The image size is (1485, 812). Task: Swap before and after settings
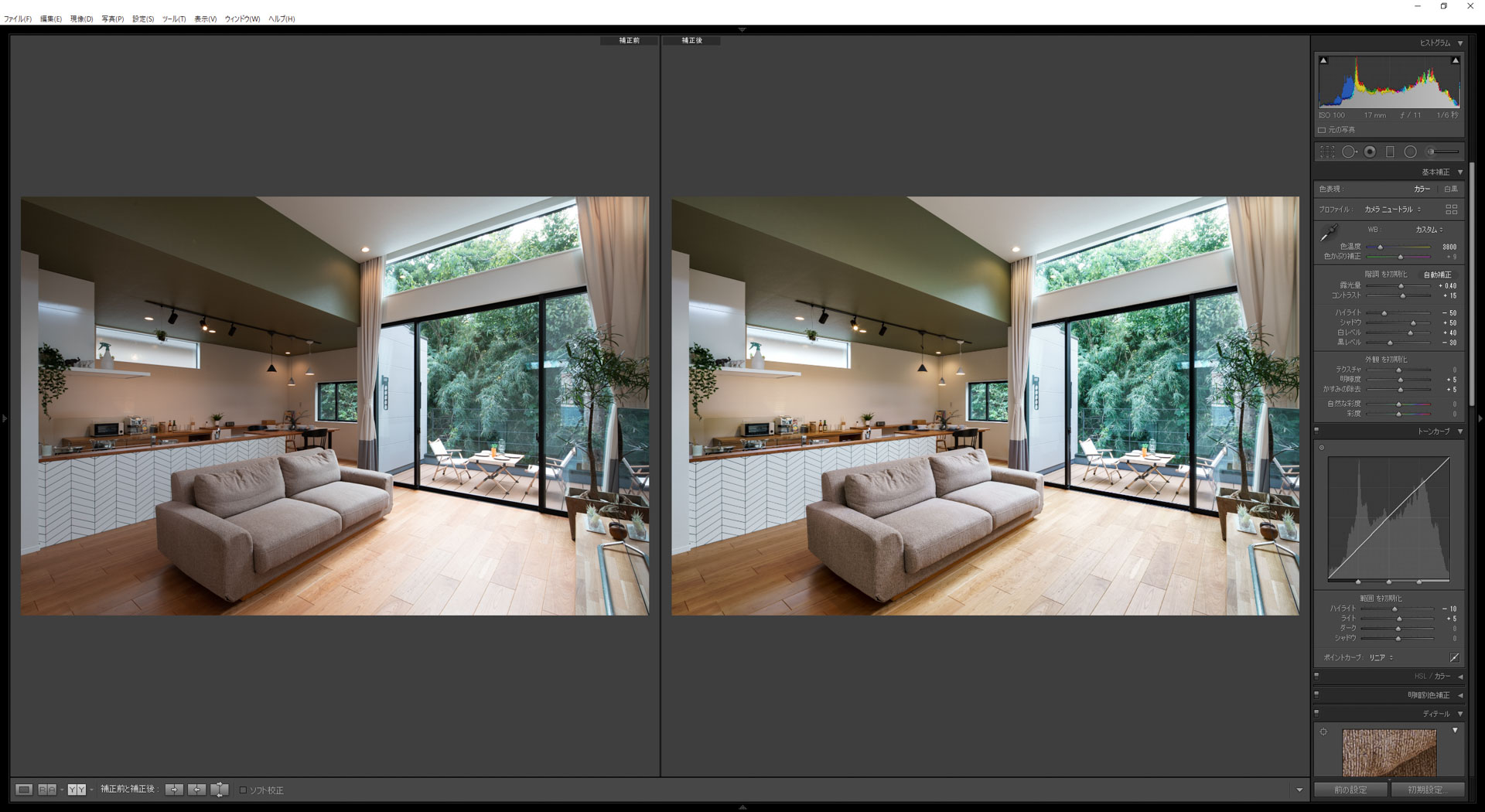(220, 790)
